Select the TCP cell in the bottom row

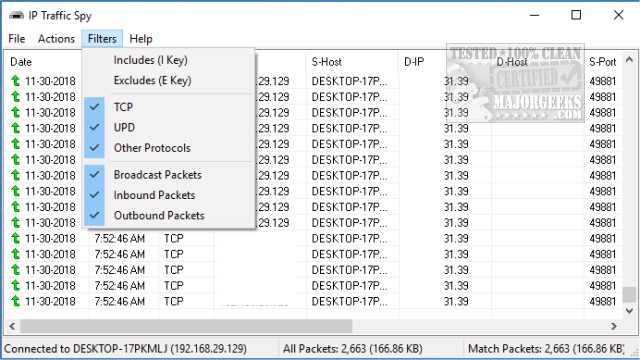click(x=174, y=302)
